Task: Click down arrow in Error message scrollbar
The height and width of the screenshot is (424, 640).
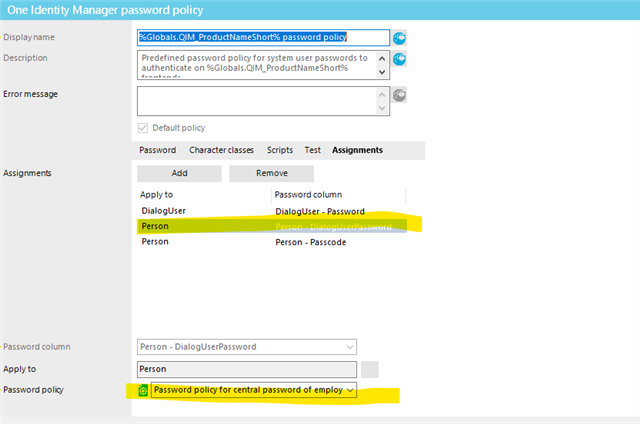Action: (382, 108)
